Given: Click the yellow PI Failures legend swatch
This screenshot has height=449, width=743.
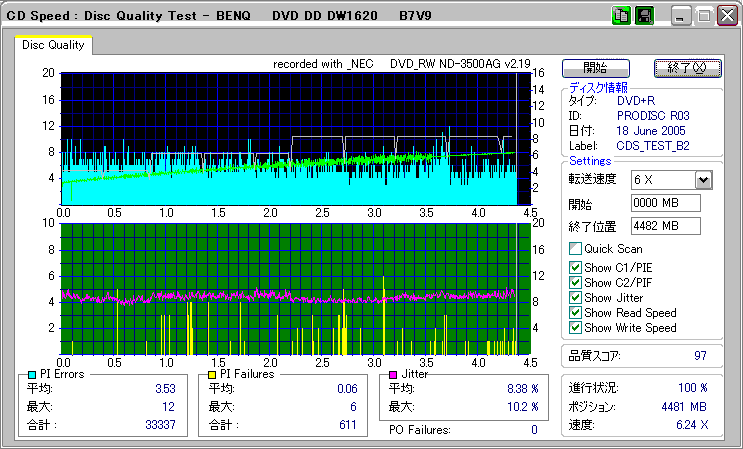Looking at the screenshot, I should click(x=211, y=374).
